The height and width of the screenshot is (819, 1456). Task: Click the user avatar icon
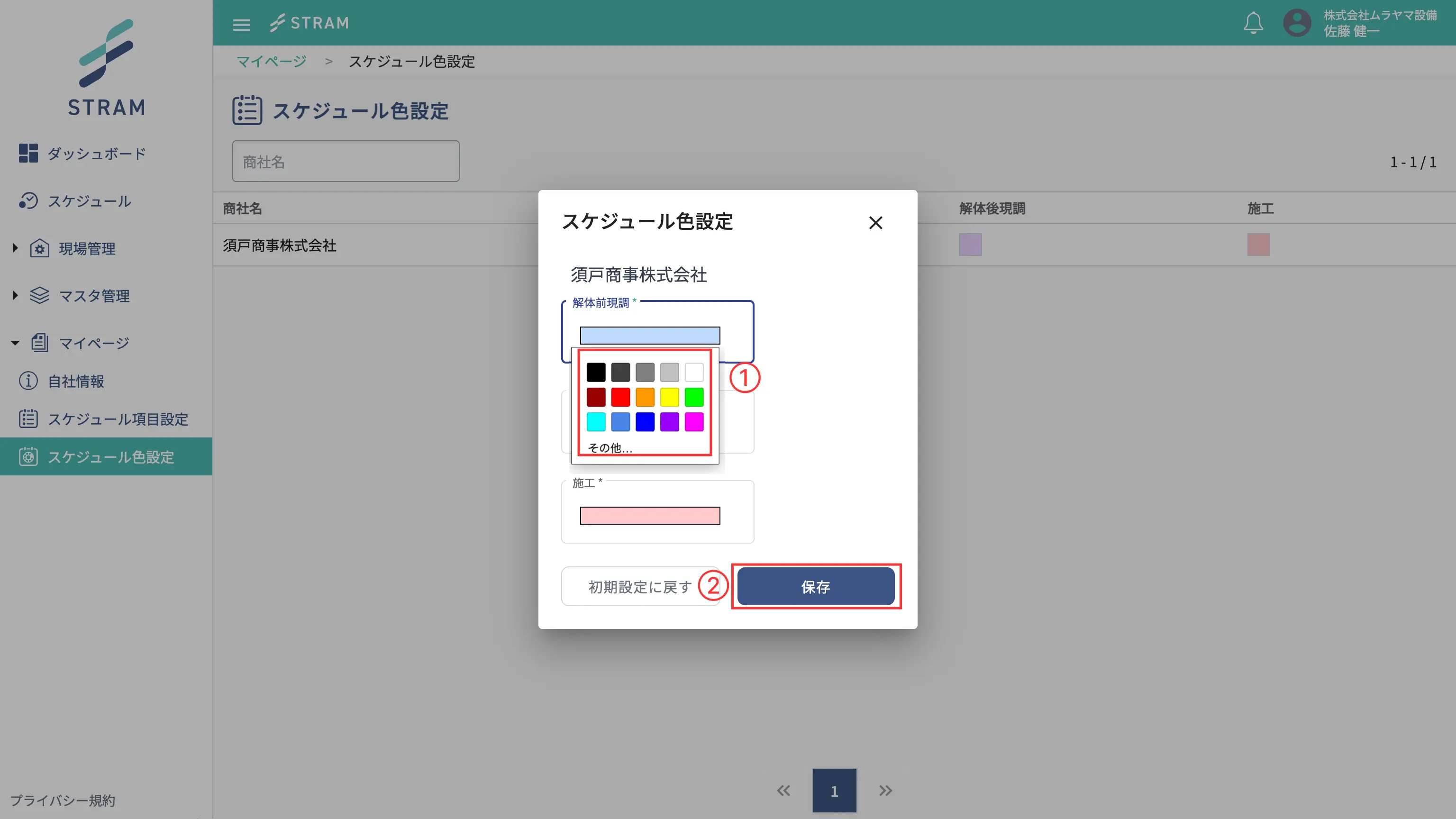(x=1297, y=23)
